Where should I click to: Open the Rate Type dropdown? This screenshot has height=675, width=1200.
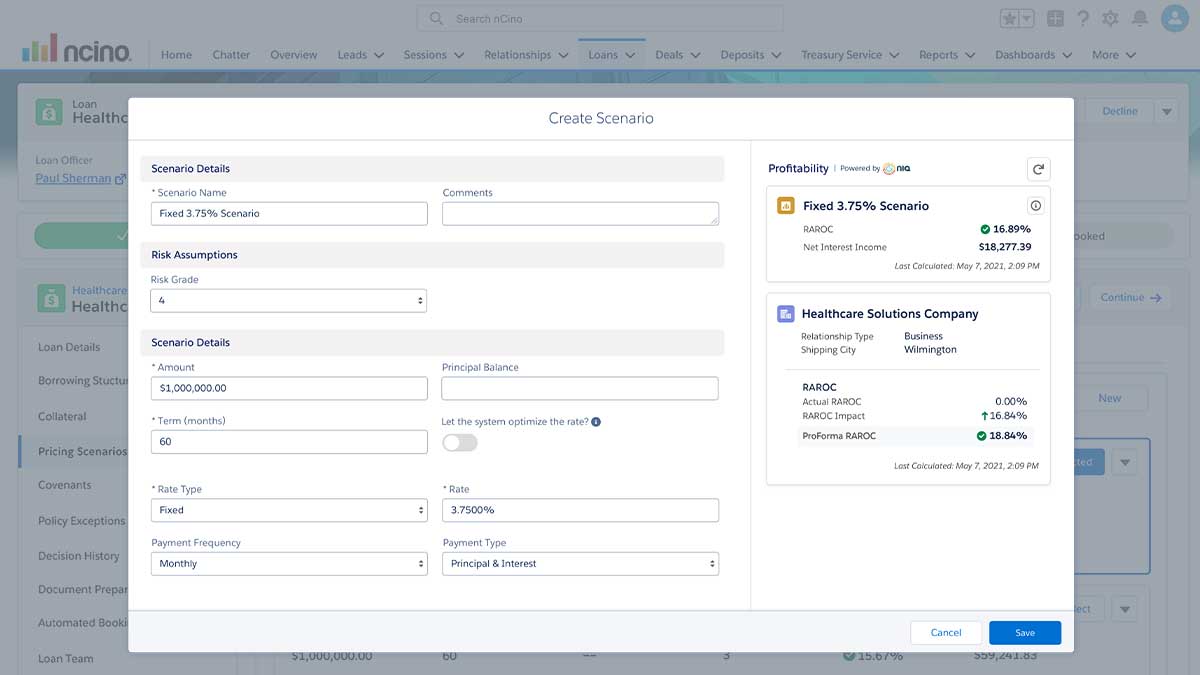289,510
